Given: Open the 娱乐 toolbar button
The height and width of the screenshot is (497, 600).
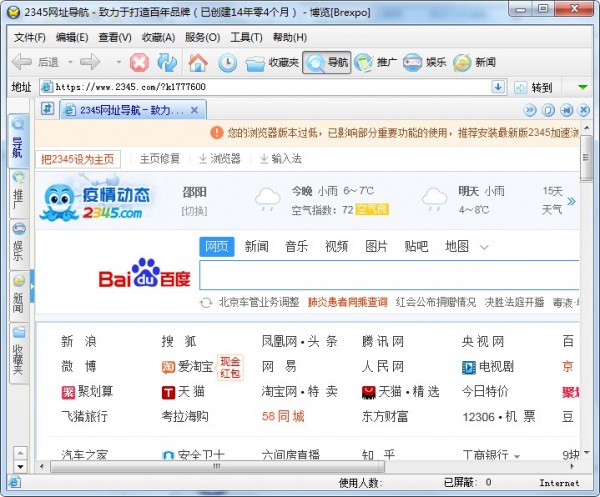Looking at the screenshot, I should click(425, 62).
